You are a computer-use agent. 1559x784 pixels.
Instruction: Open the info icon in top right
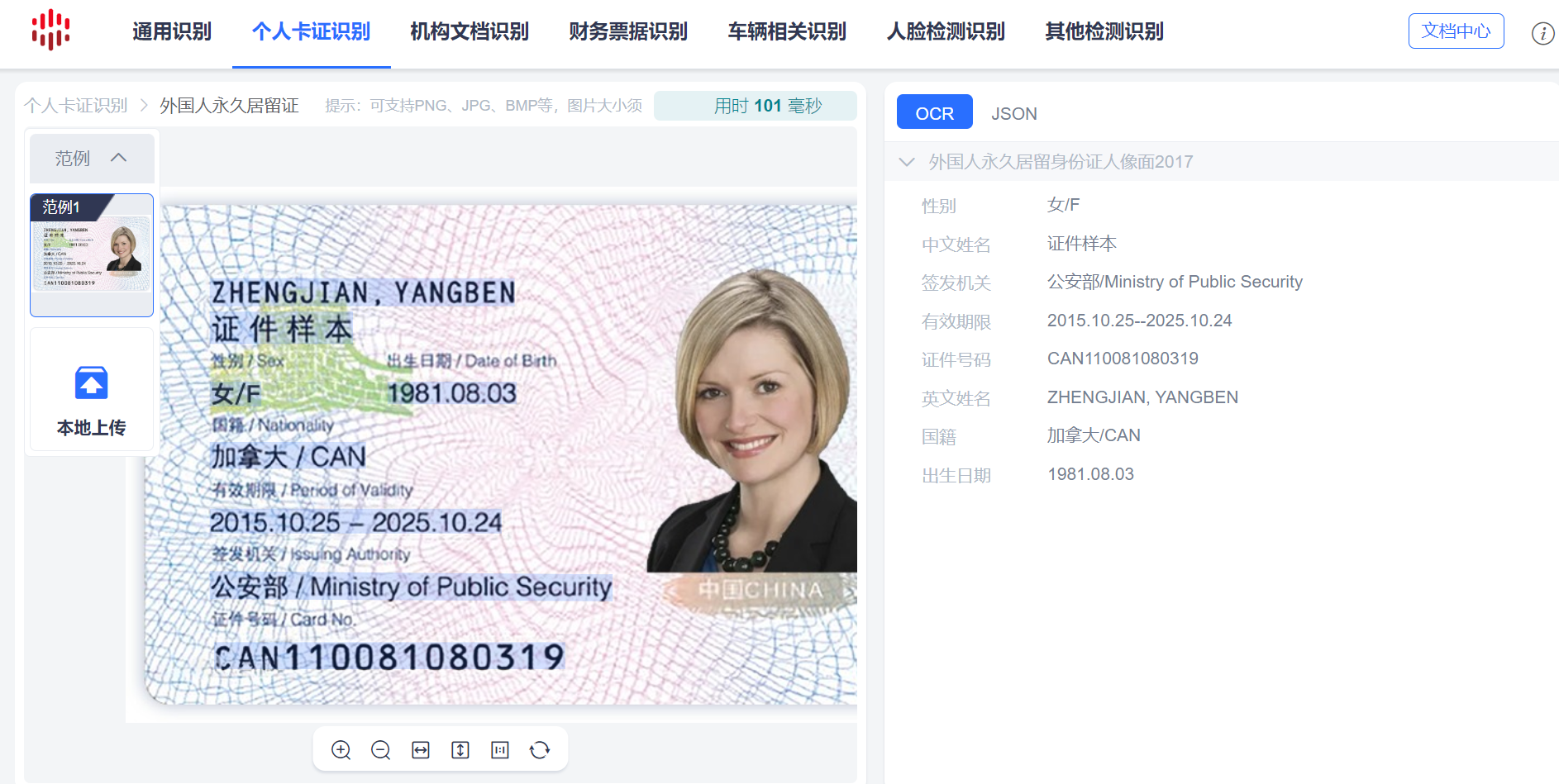click(x=1542, y=33)
